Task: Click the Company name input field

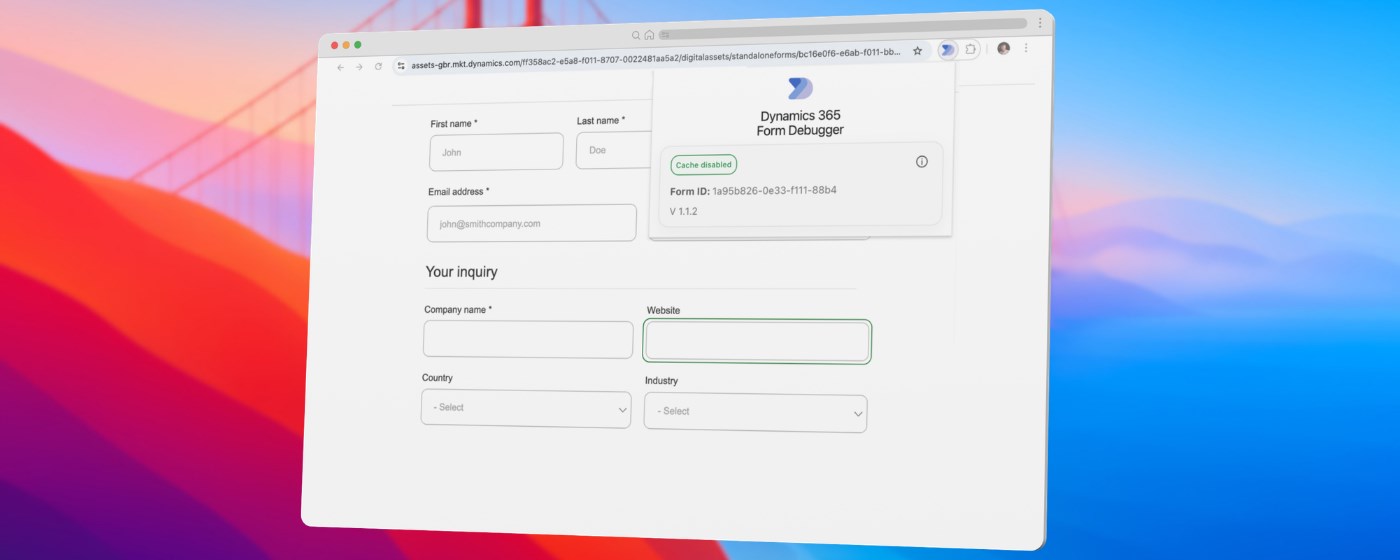Action: [x=528, y=339]
